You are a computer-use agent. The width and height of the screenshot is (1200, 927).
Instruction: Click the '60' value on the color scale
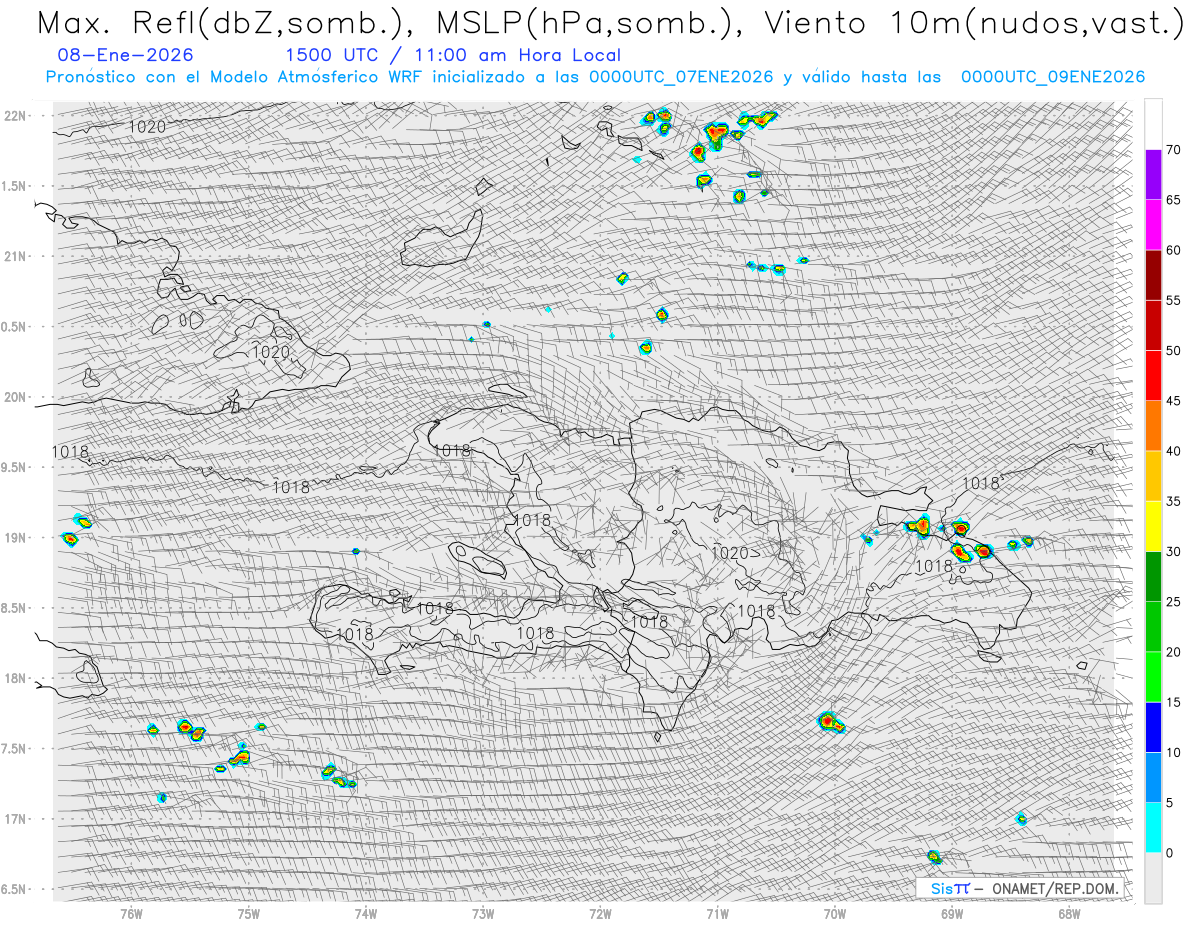pos(1173,250)
